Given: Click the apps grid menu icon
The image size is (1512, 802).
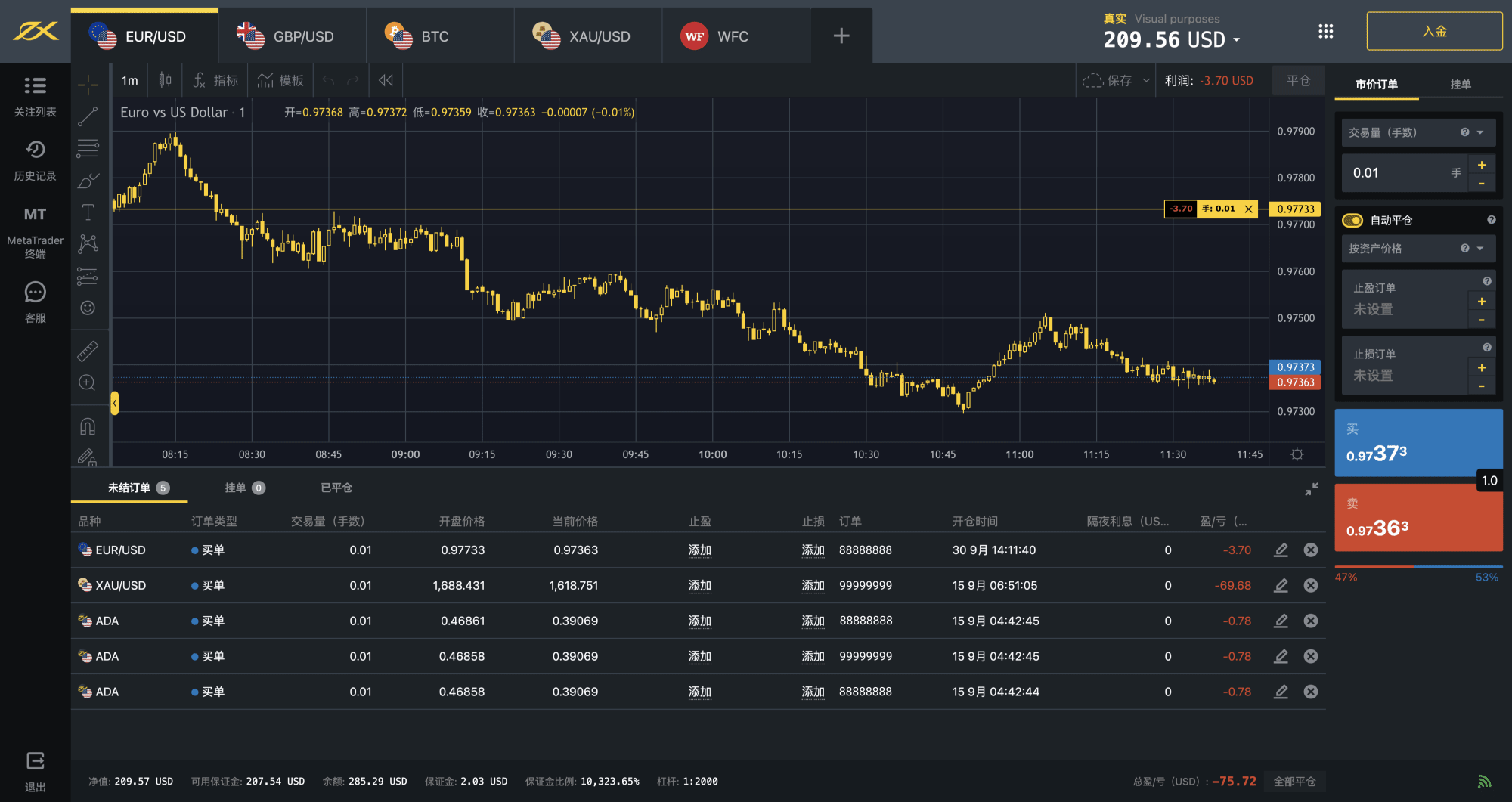Looking at the screenshot, I should pyautogui.click(x=1325, y=32).
